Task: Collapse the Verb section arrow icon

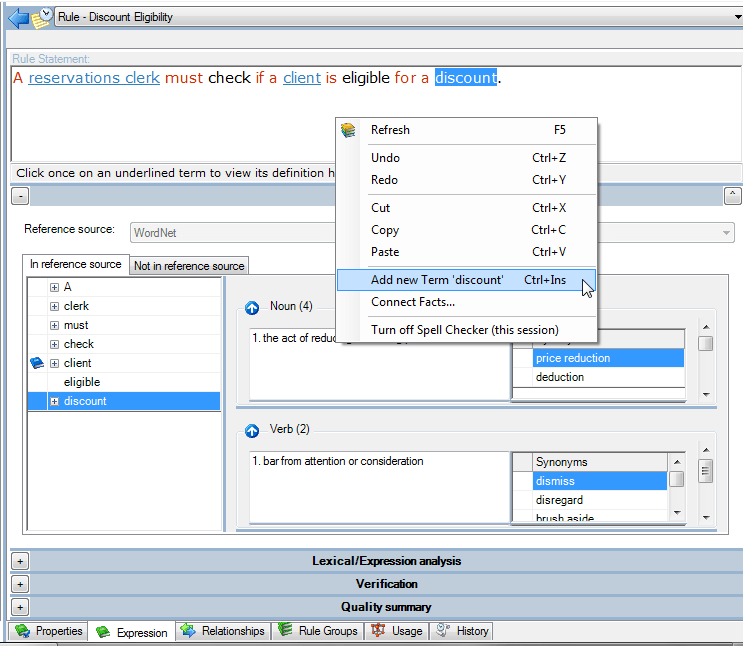Action: 252,430
